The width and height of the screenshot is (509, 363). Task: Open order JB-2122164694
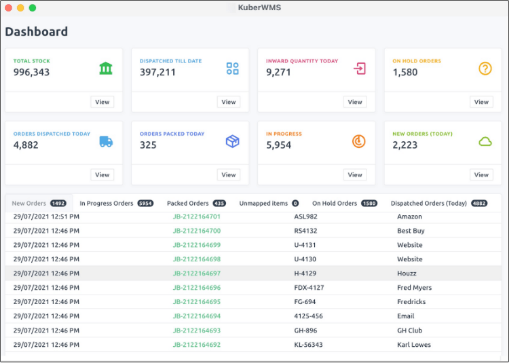point(197,316)
